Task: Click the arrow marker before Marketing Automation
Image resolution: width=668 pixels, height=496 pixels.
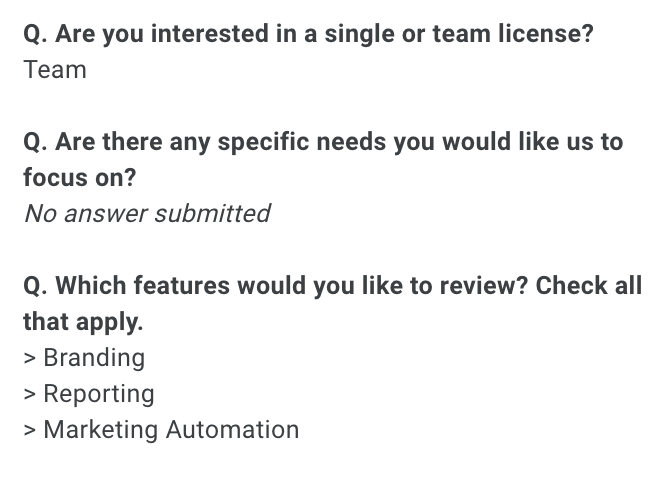Action: pyautogui.click(x=30, y=430)
